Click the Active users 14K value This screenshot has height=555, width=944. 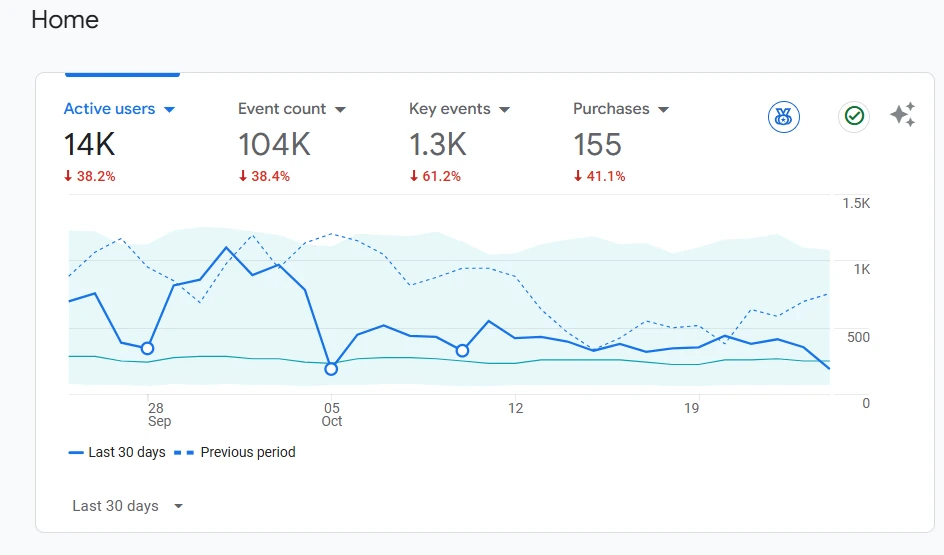90,145
